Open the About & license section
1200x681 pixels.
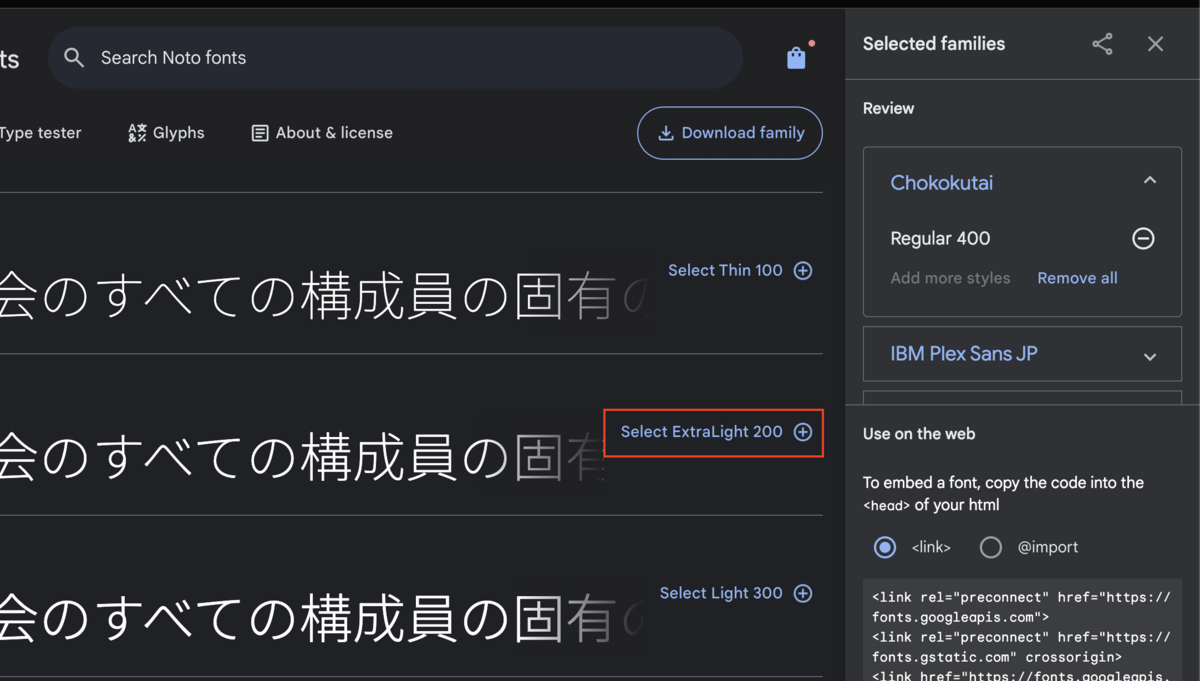tap(321, 132)
